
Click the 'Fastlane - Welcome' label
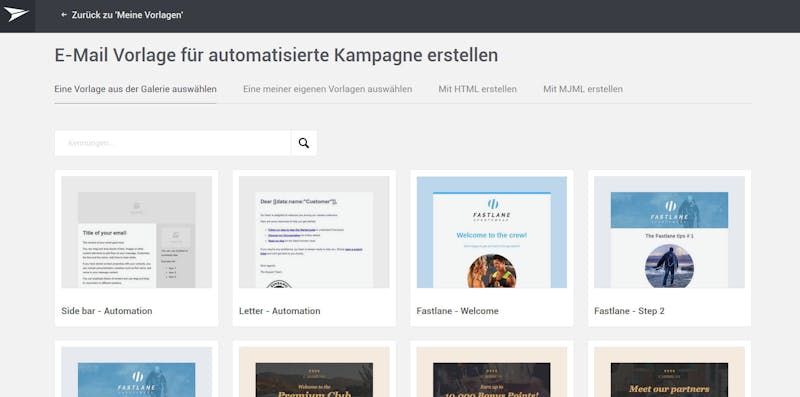pos(457,311)
